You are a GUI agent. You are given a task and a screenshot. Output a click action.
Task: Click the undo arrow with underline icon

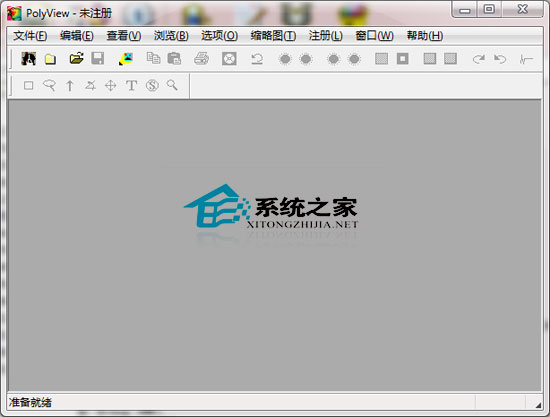pos(257,59)
